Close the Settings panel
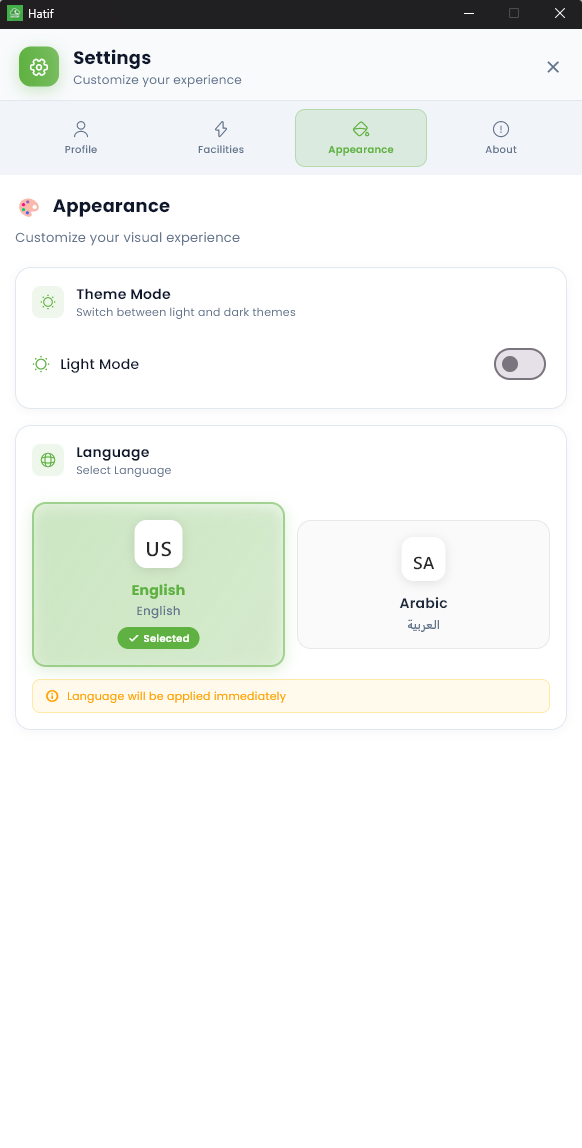582x1148 pixels. (x=553, y=67)
